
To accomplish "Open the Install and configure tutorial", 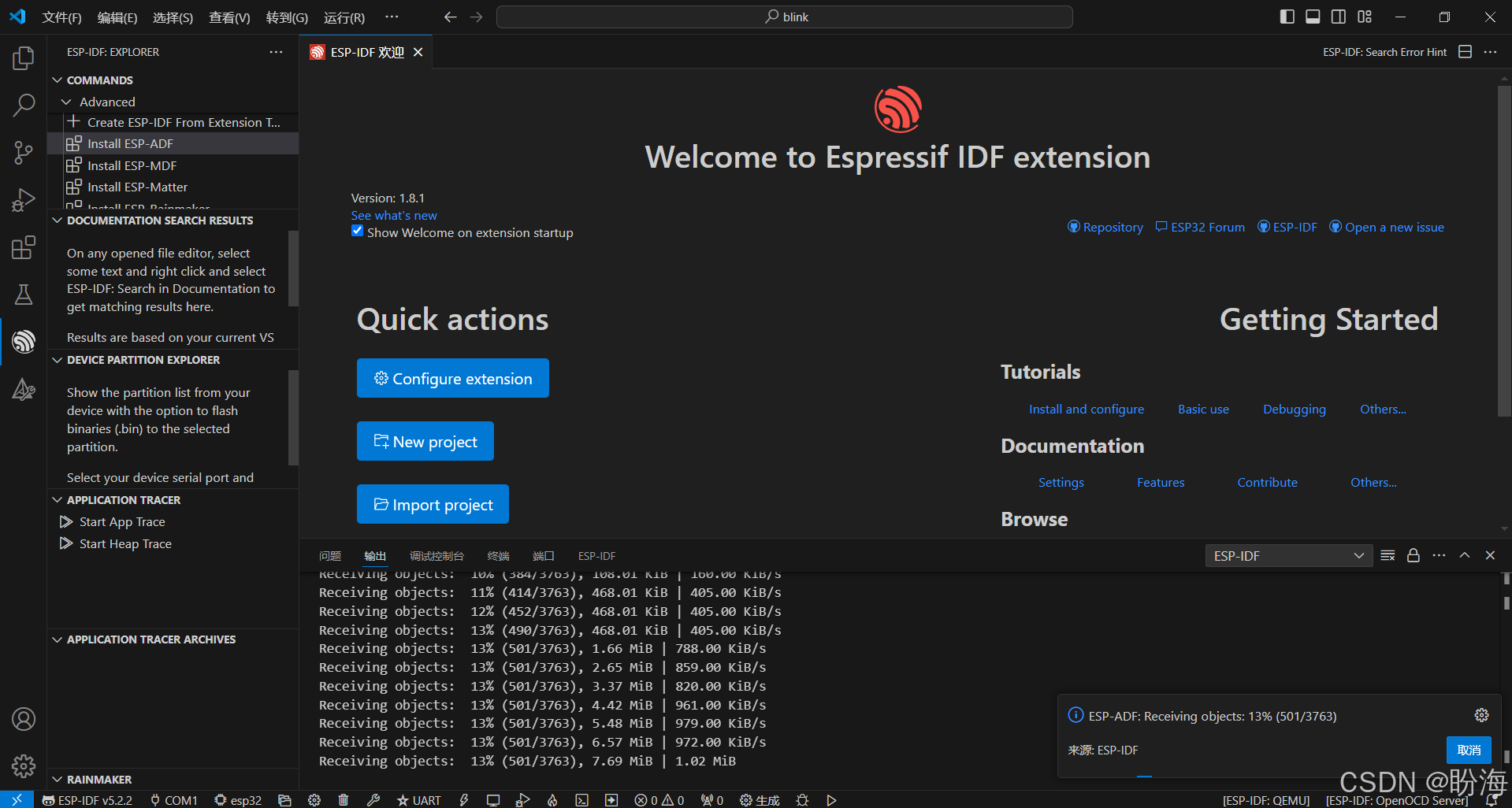I will tap(1087, 409).
